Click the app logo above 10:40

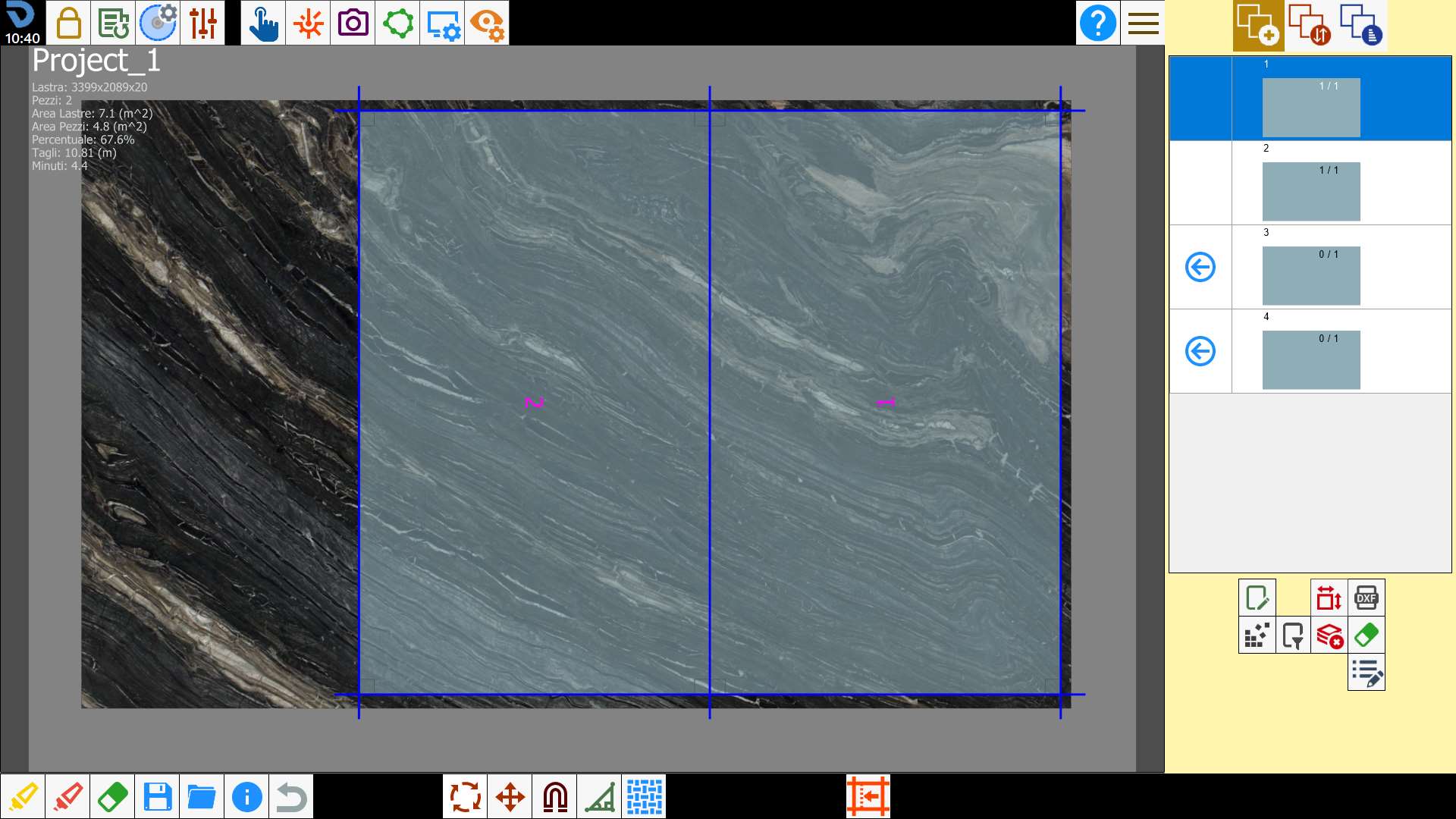coord(20,14)
